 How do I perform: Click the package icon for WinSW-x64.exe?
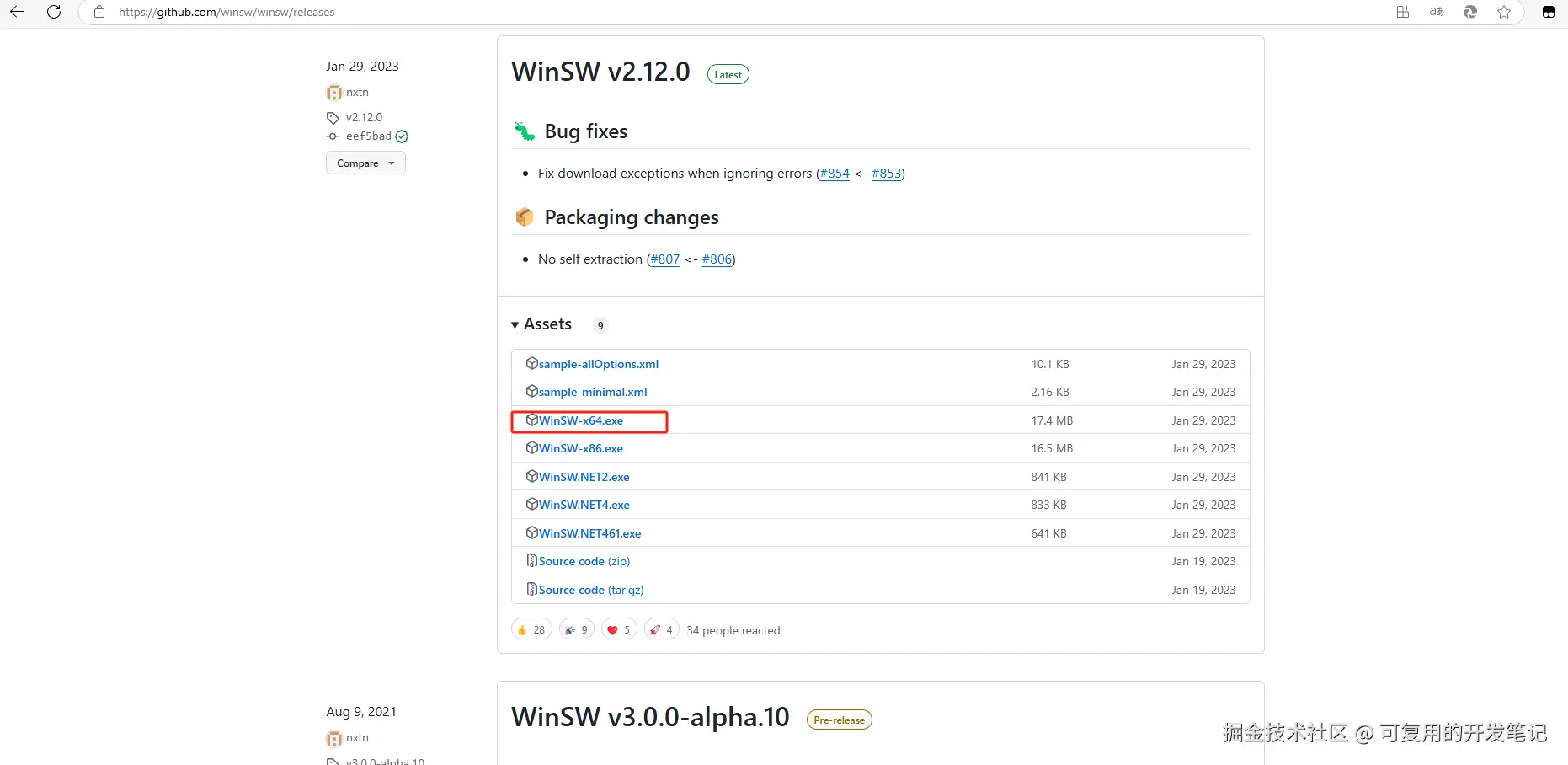click(x=532, y=420)
